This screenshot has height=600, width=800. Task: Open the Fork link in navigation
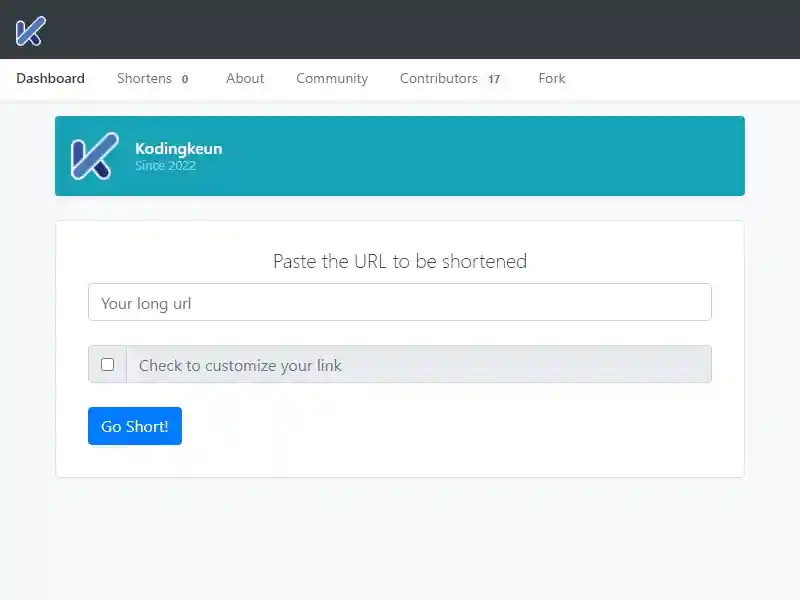coord(552,79)
